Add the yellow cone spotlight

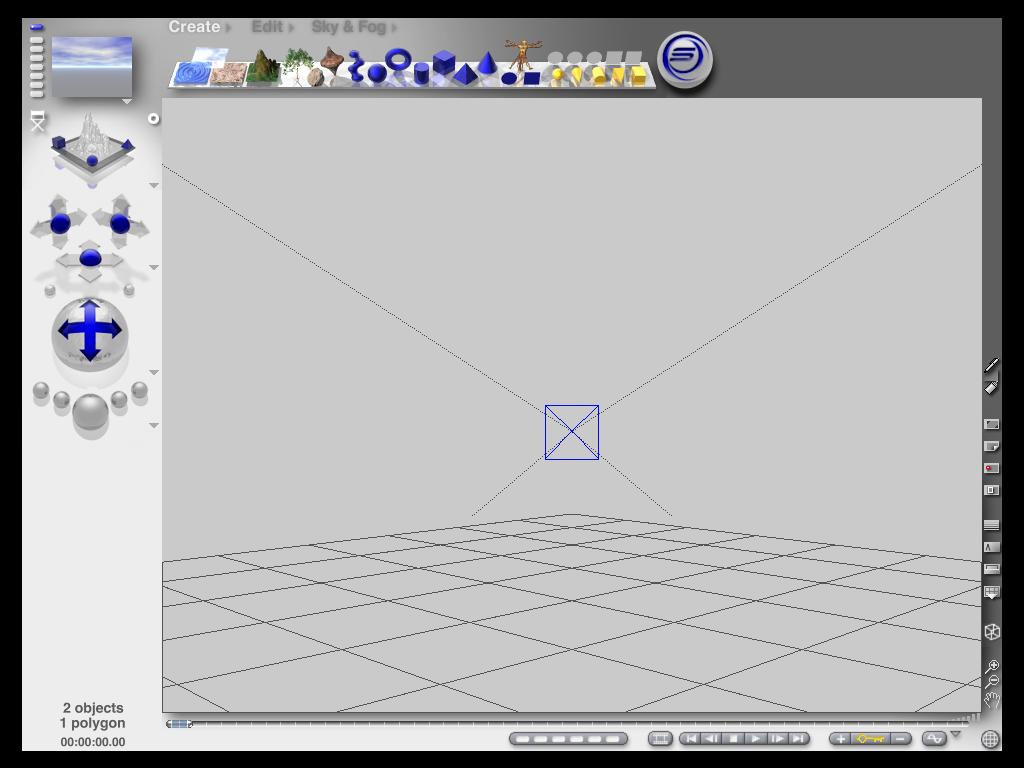coord(577,76)
